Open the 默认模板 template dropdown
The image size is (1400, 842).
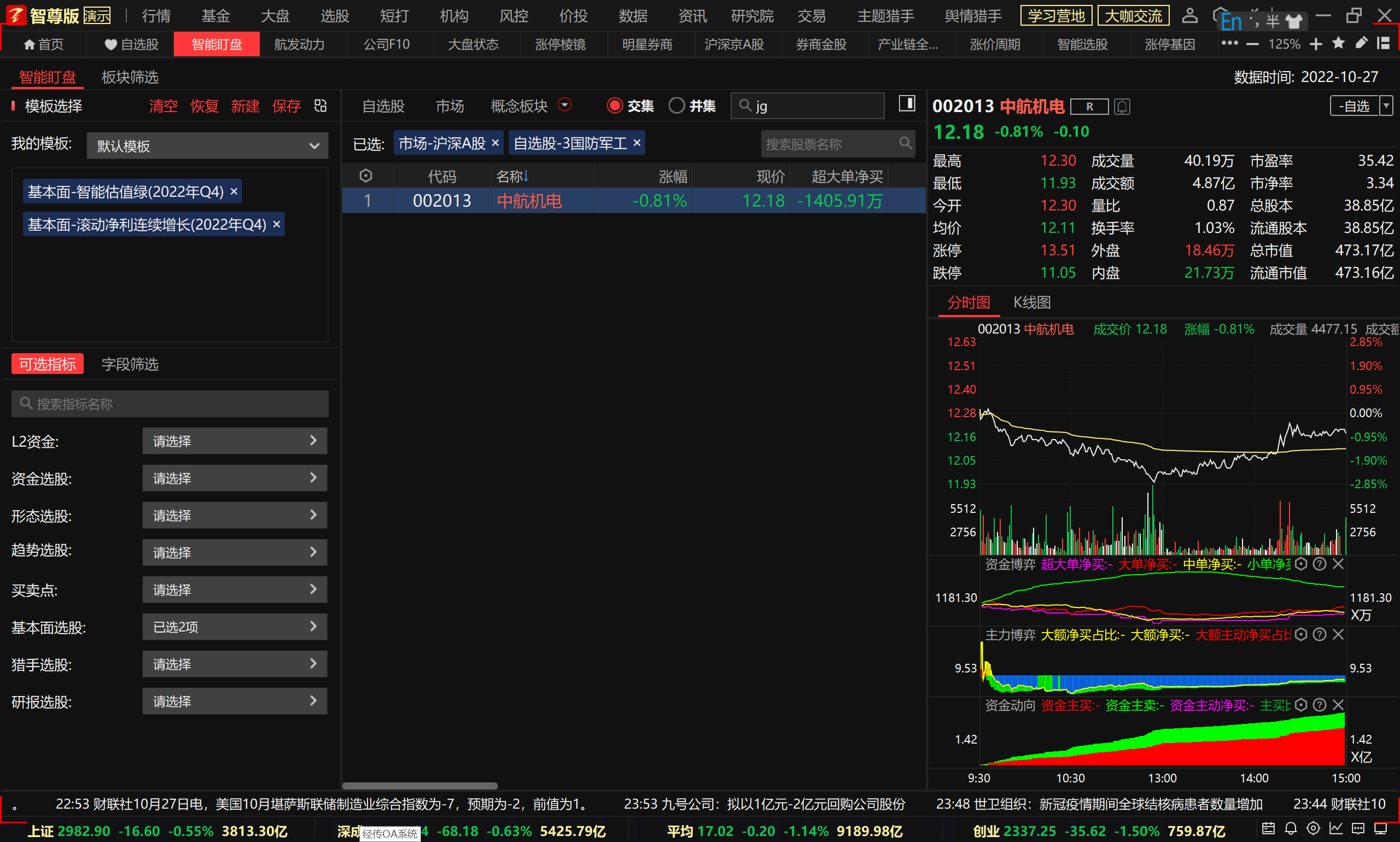[x=207, y=146]
